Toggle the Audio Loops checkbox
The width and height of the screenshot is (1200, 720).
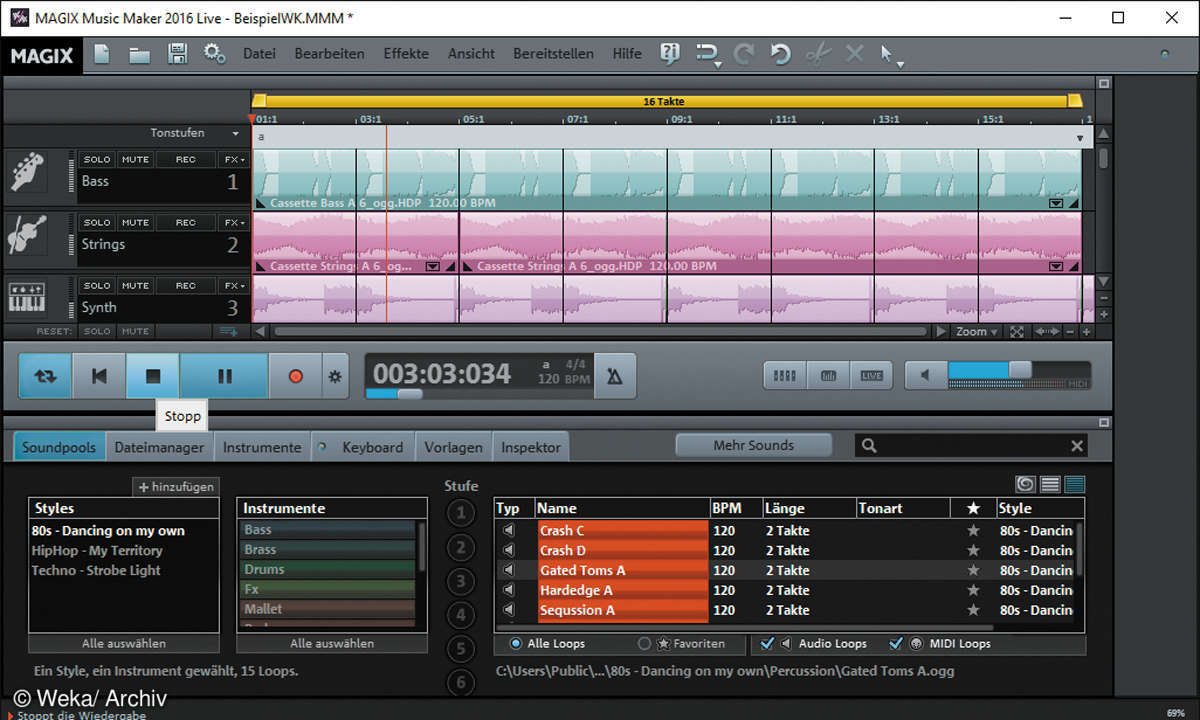click(x=768, y=644)
